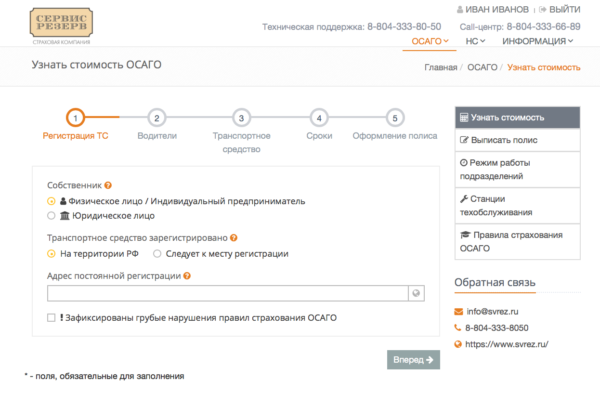Click help icon next to Адрес постоянной регистрации

(x=187, y=276)
